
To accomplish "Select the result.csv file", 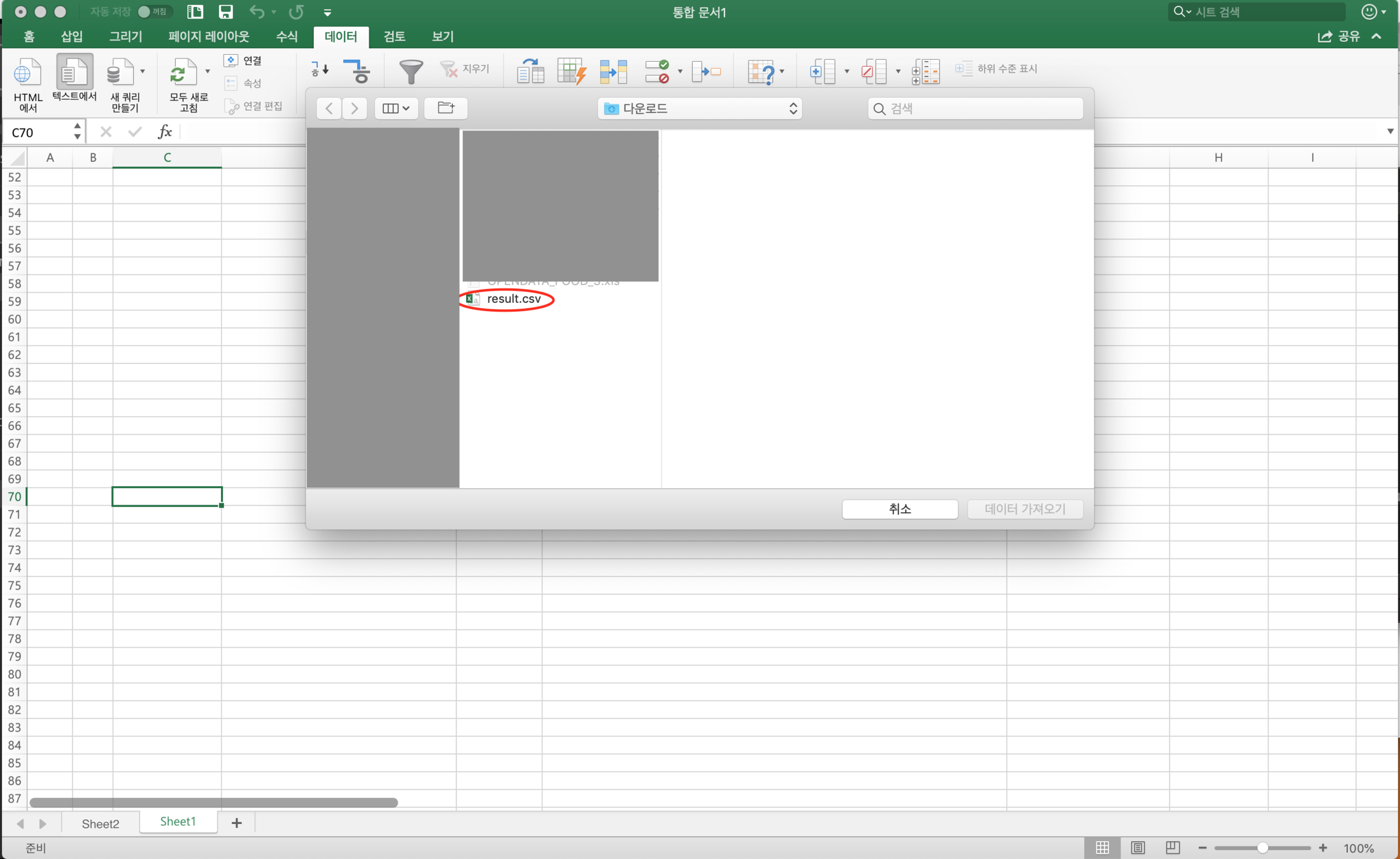I will (x=513, y=299).
